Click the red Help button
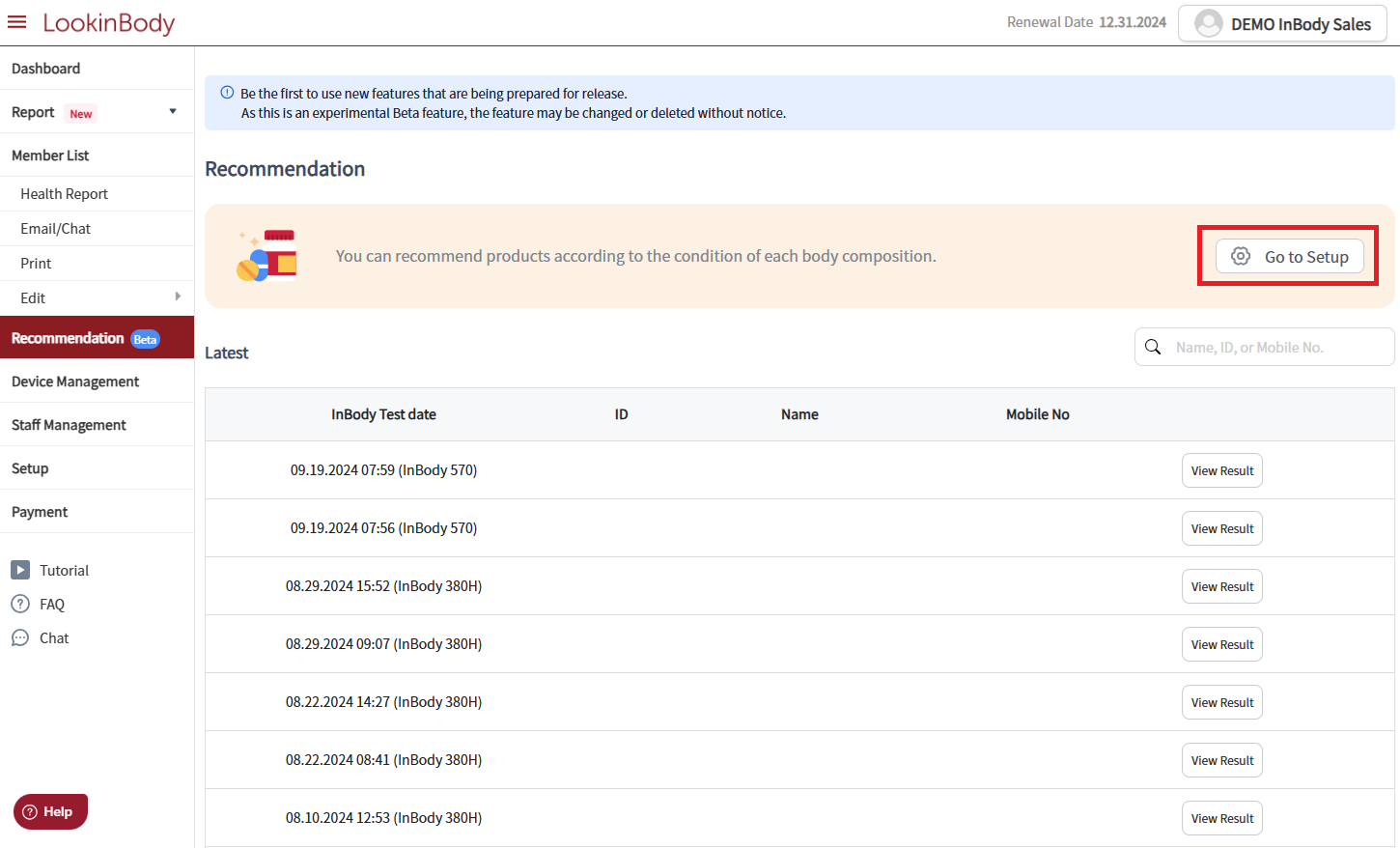 pos(50,811)
